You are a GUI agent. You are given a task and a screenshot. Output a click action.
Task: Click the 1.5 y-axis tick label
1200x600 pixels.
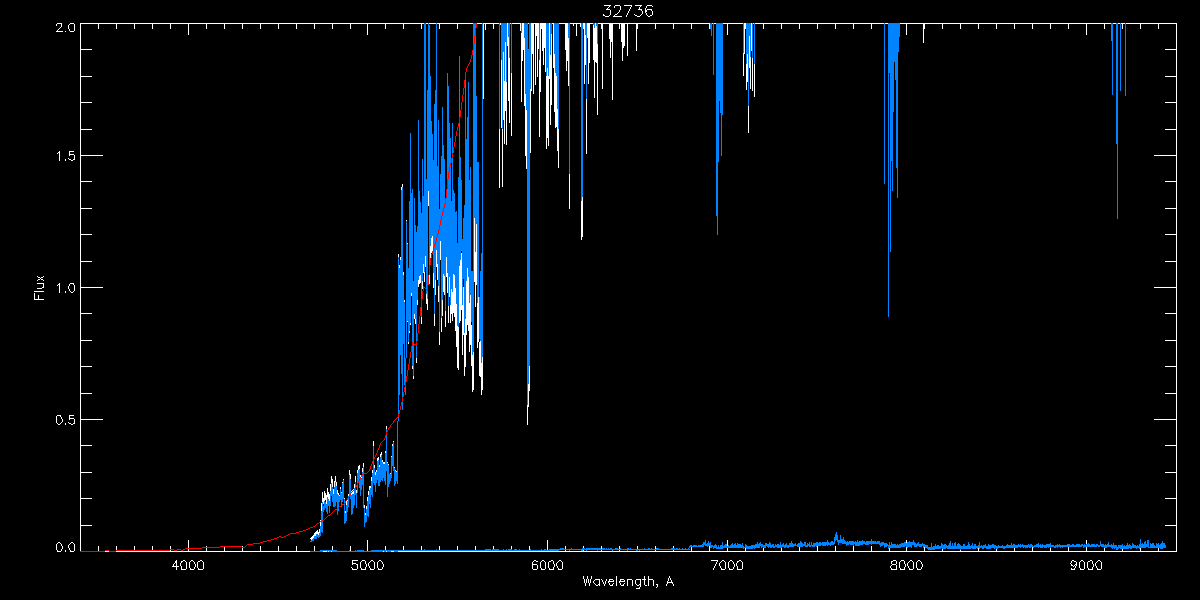[x=62, y=157]
